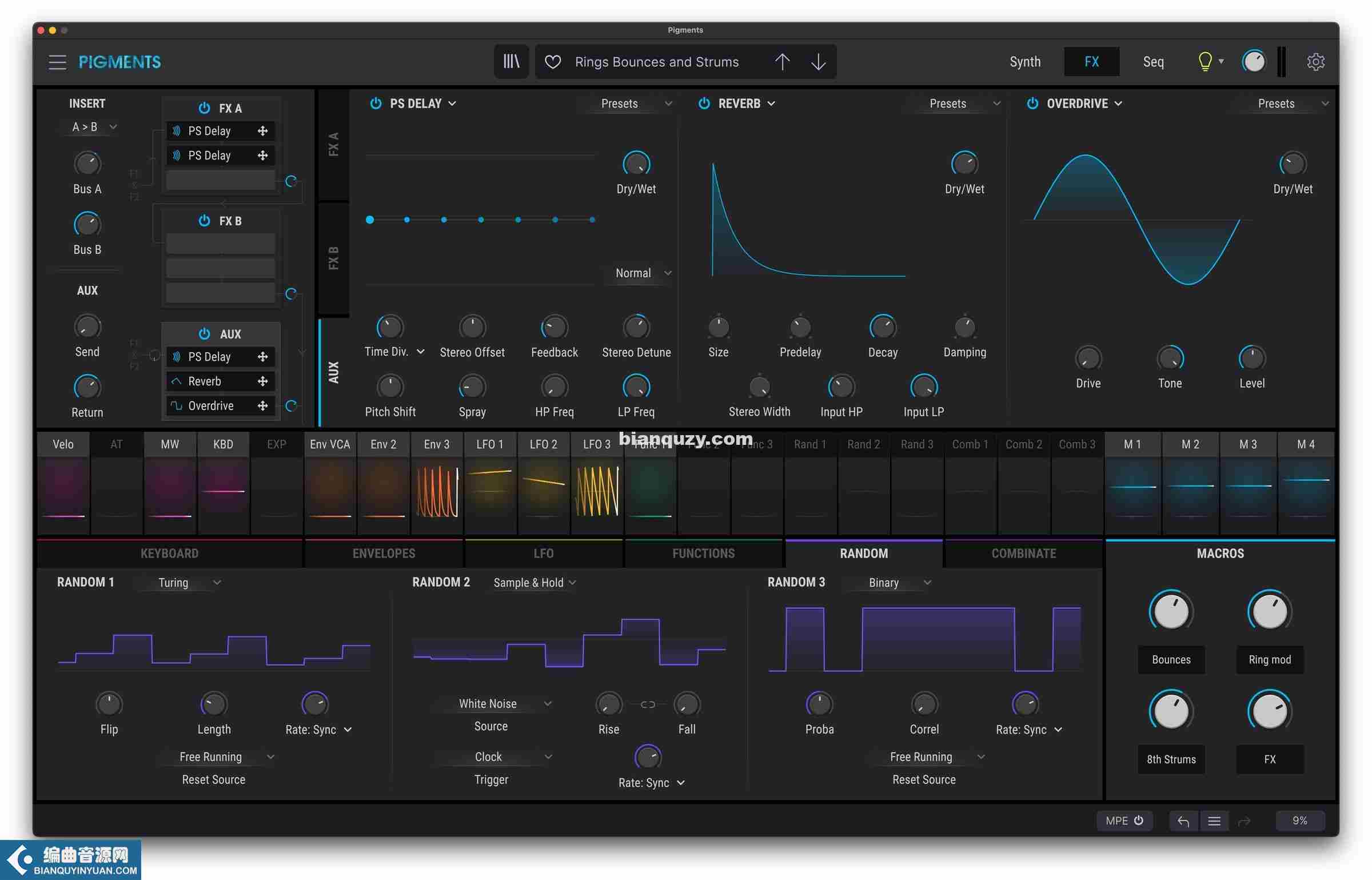Open the ENVELOPES modulation tab
1372x880 pixels.
pyautogui.click(x=384, y=554)
